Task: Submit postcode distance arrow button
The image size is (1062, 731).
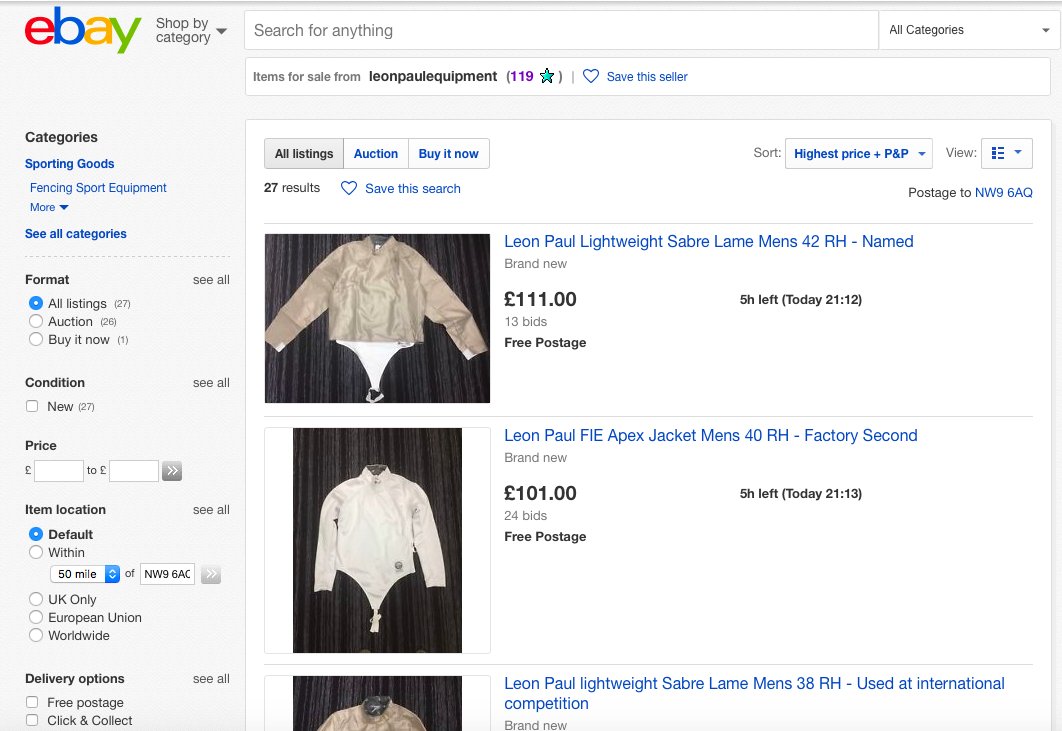Action: point(211,575)
